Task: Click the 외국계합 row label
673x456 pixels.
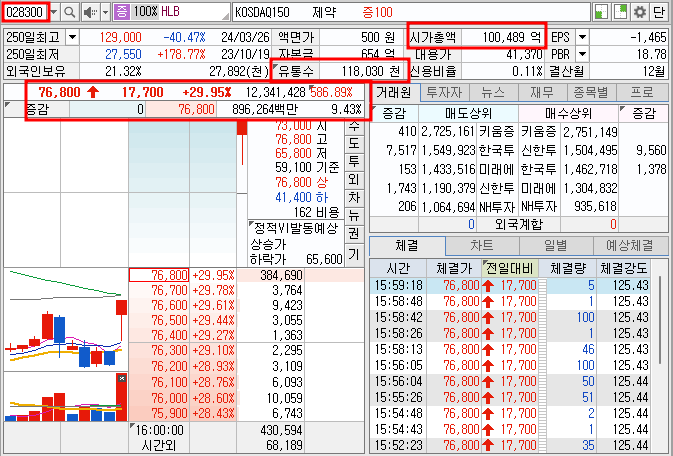Action: tap(518, 224)
